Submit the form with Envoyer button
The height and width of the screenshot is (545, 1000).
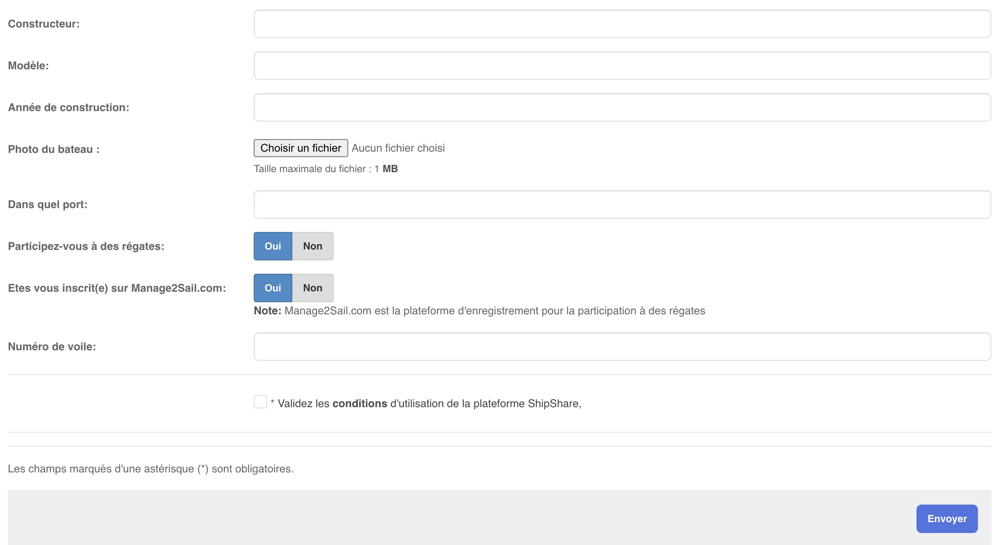pyautogui.click(x=946, y=519)
